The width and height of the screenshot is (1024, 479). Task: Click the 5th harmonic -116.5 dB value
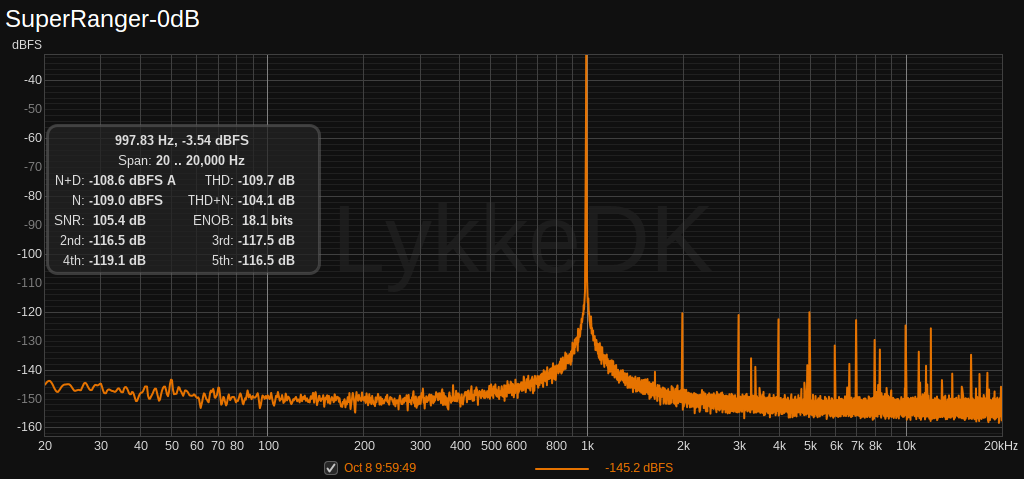(x=266, y=260)
